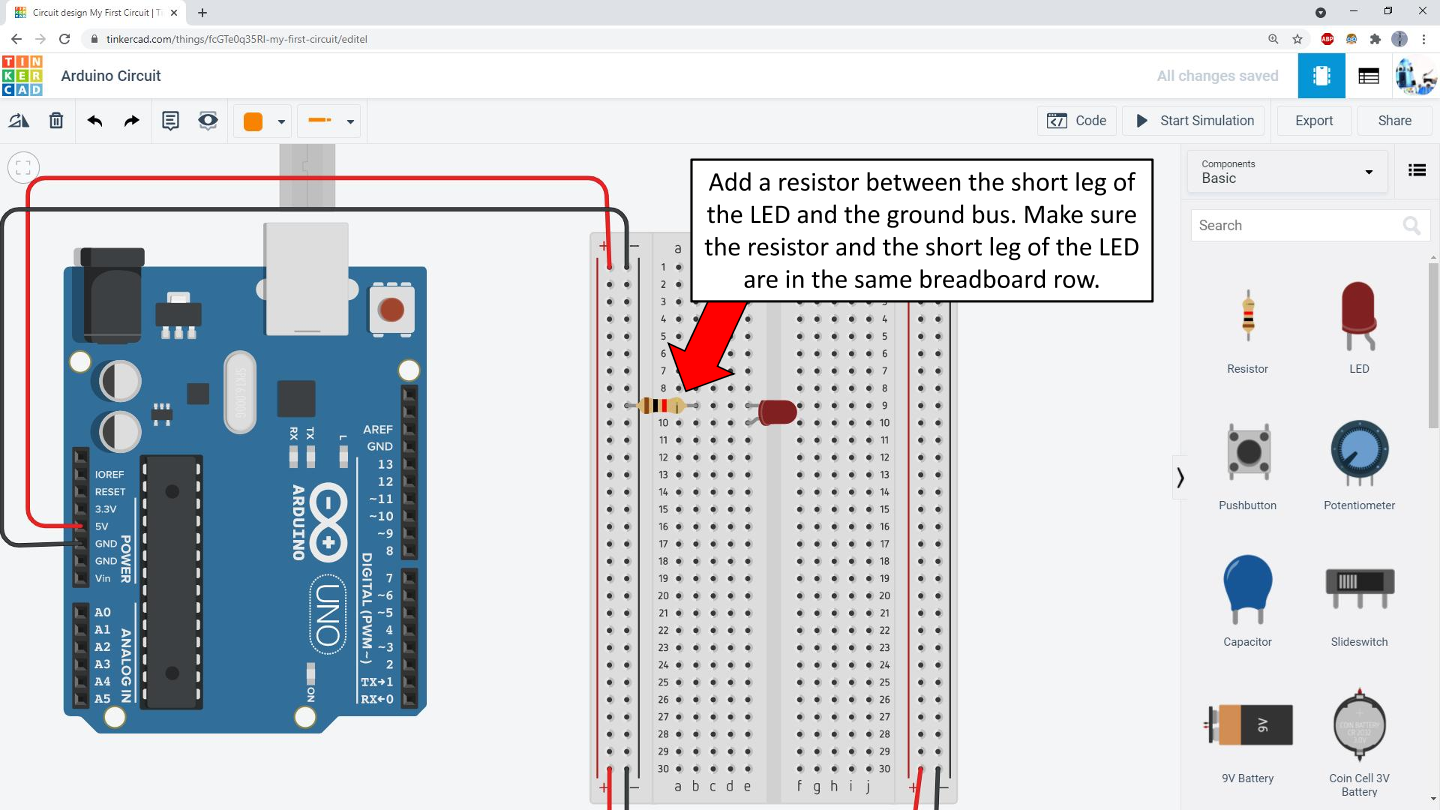Undo the last action
The image size is (1440, 810).
click(x=95, y=120)
